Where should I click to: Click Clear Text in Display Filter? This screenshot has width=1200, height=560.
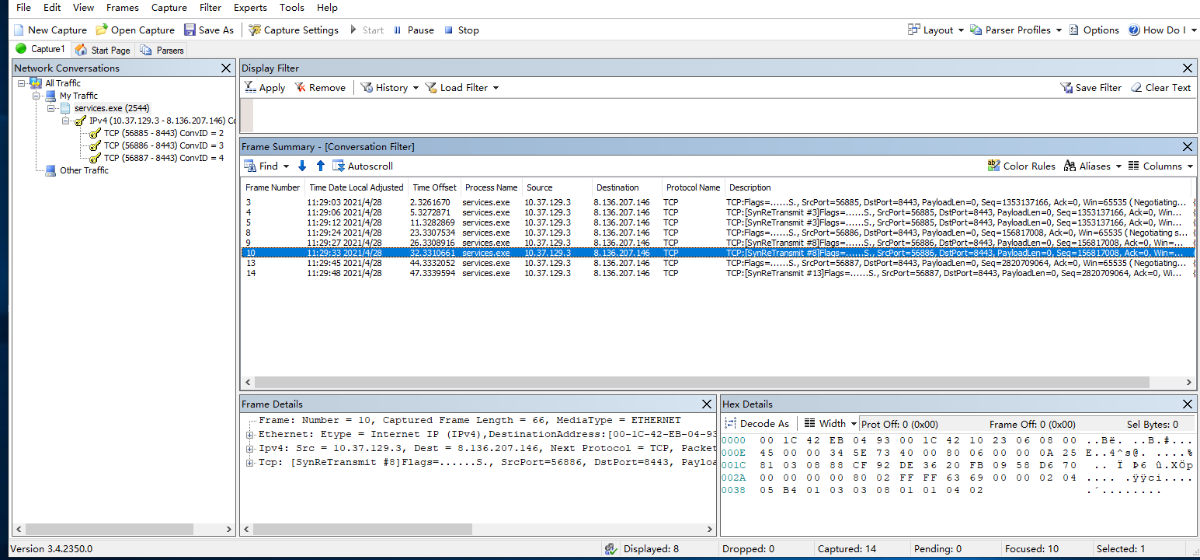click(x=1161, y=88)
